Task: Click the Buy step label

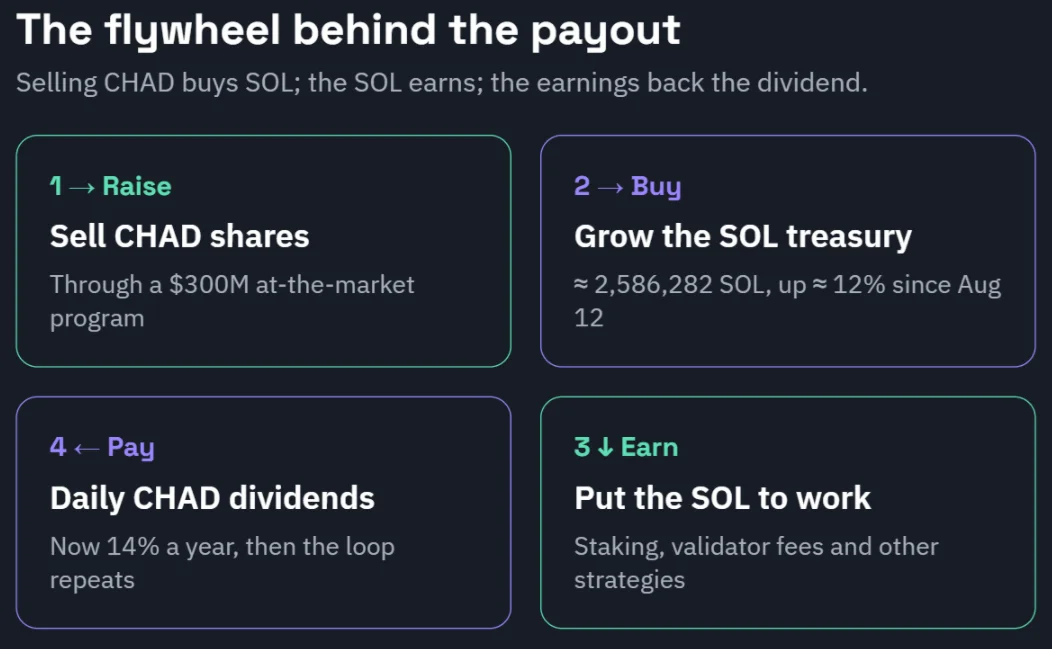Action: [656, 187]
